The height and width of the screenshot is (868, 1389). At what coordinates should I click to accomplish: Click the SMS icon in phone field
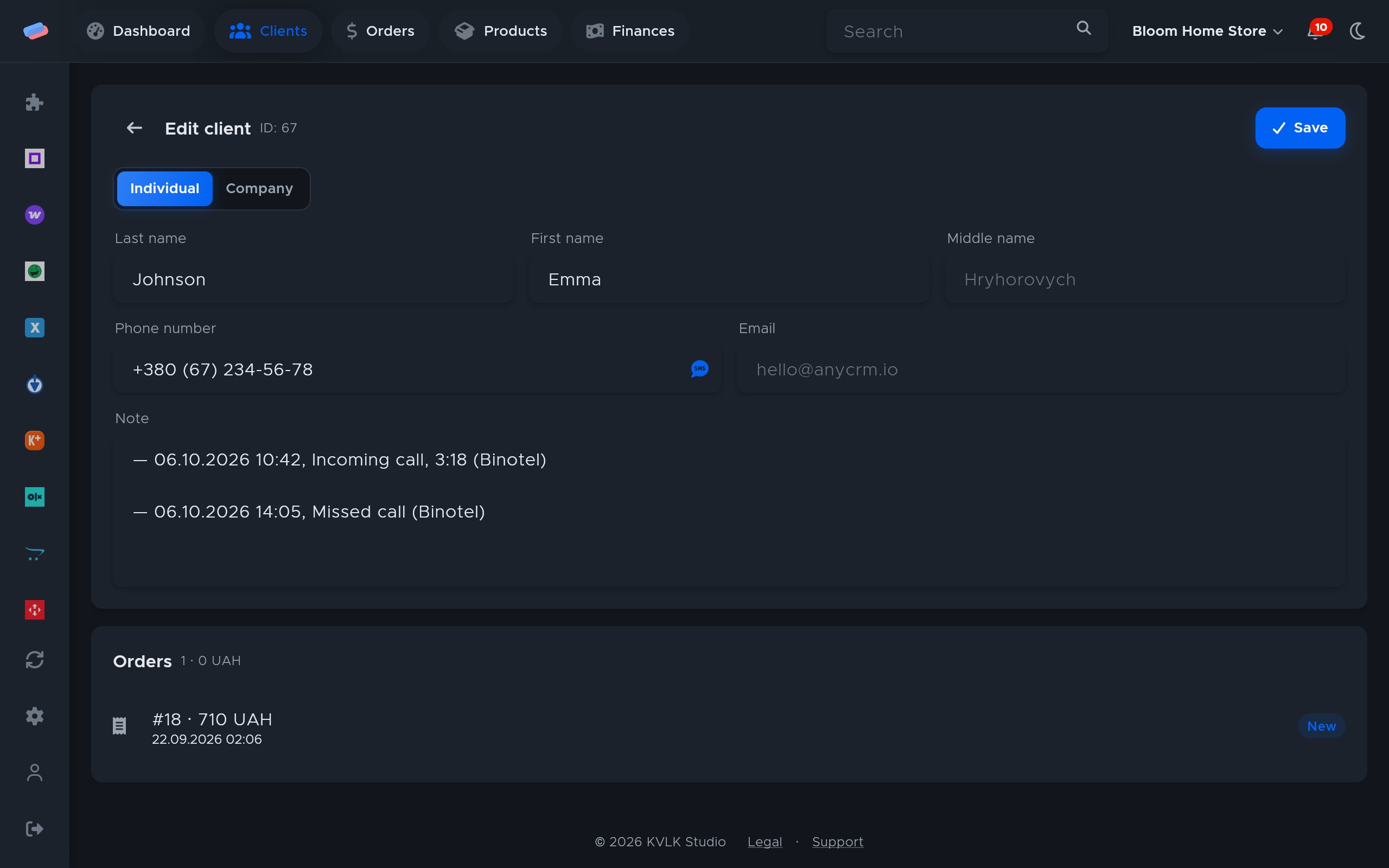click(700, 368)
